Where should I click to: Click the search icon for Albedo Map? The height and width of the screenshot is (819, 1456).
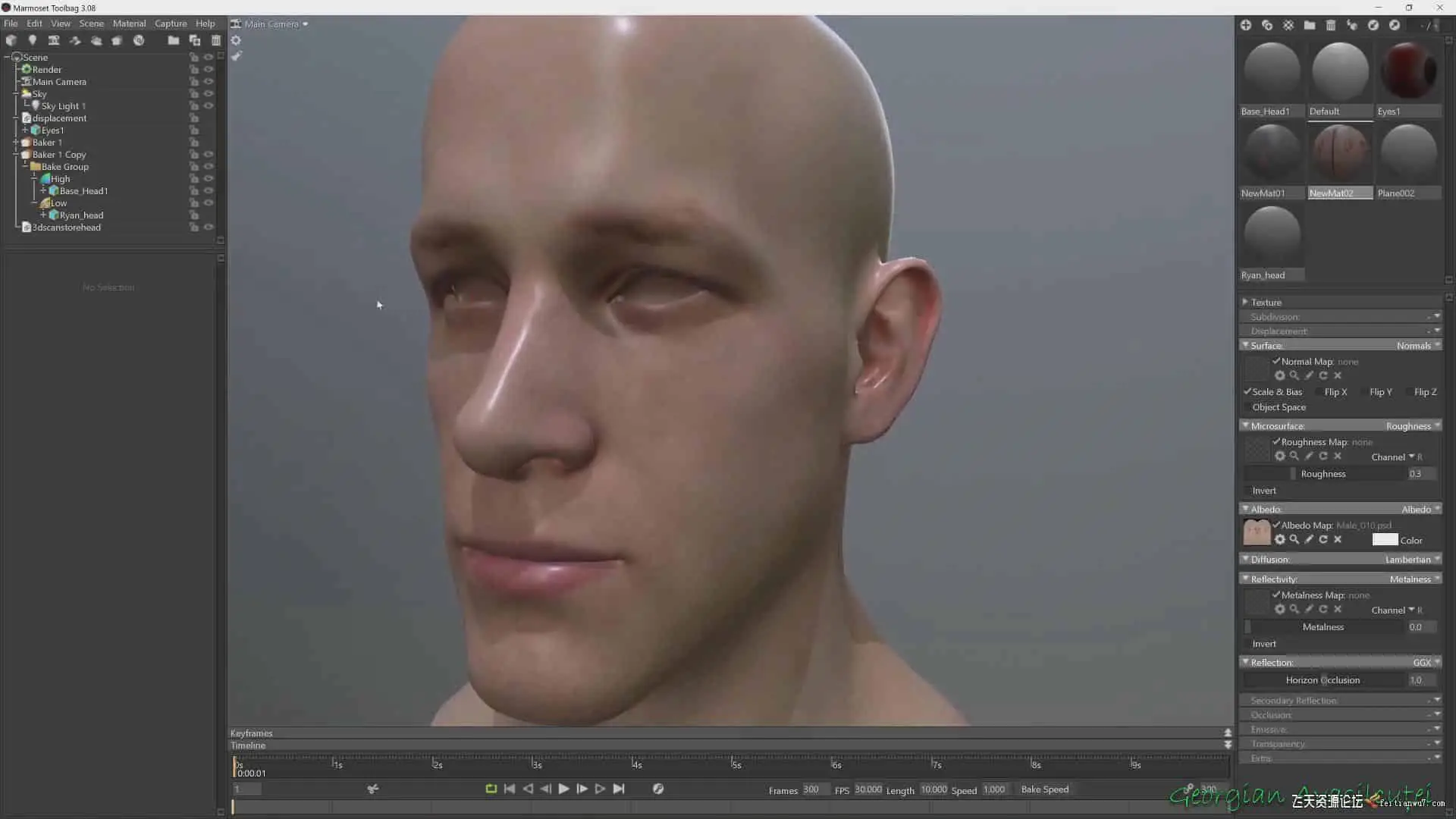point(1294,540)
